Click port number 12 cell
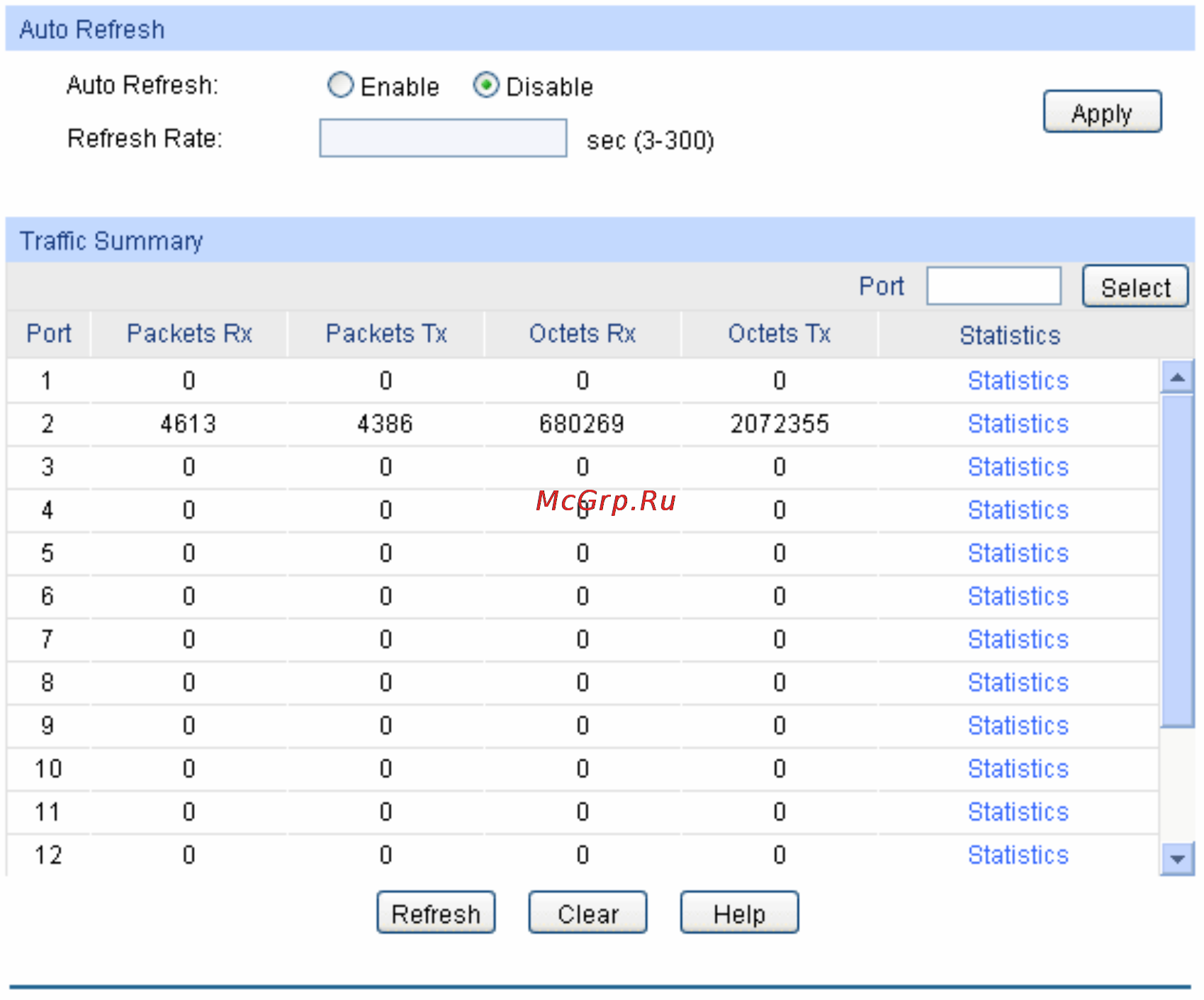Image resolution: width=1204 pixels, height=1000 pixels. tap(48, 855)
